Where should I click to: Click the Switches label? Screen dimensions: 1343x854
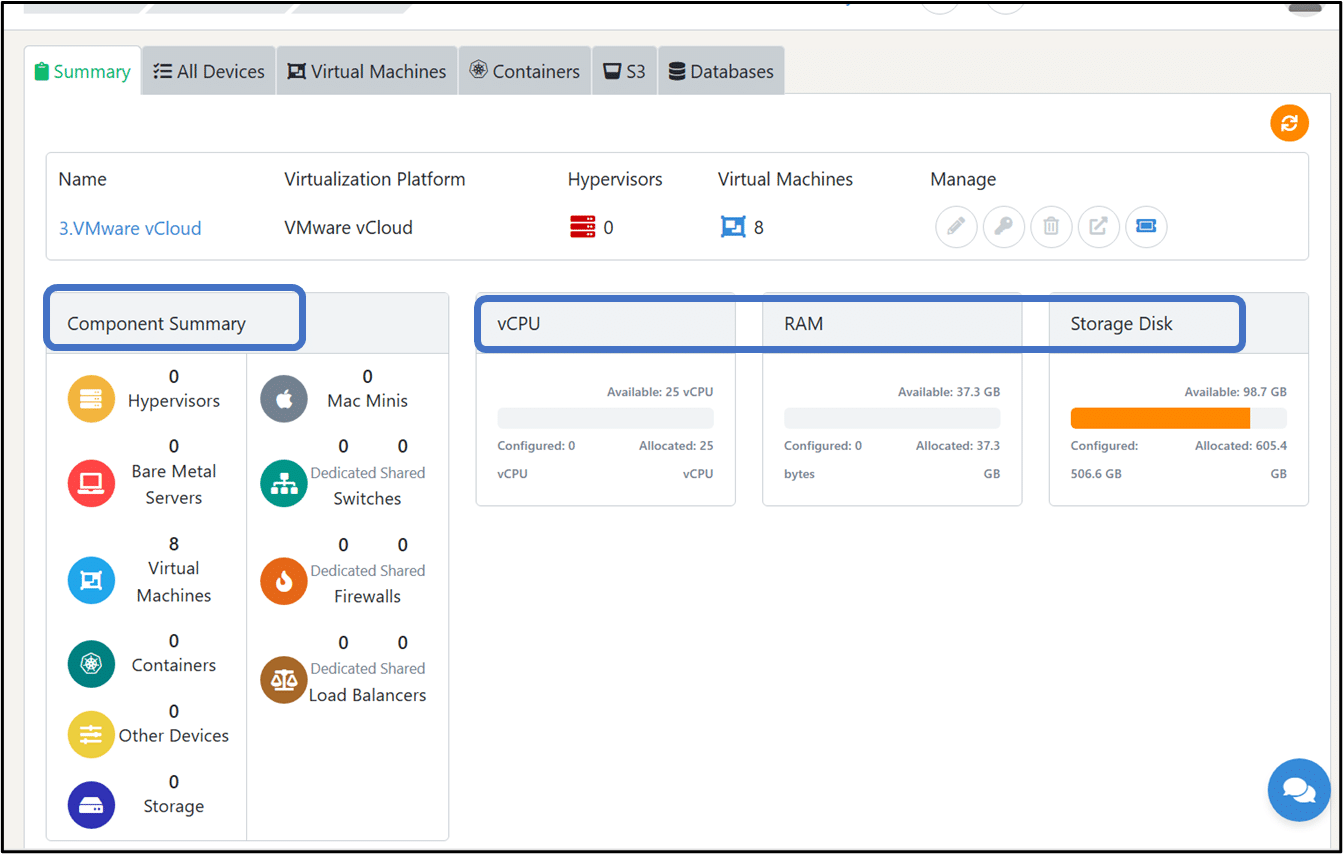(x=367, y=498)
